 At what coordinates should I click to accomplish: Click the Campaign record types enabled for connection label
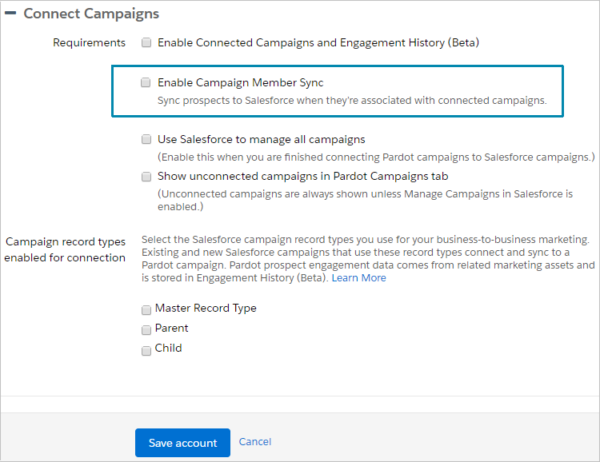[65, 250]
